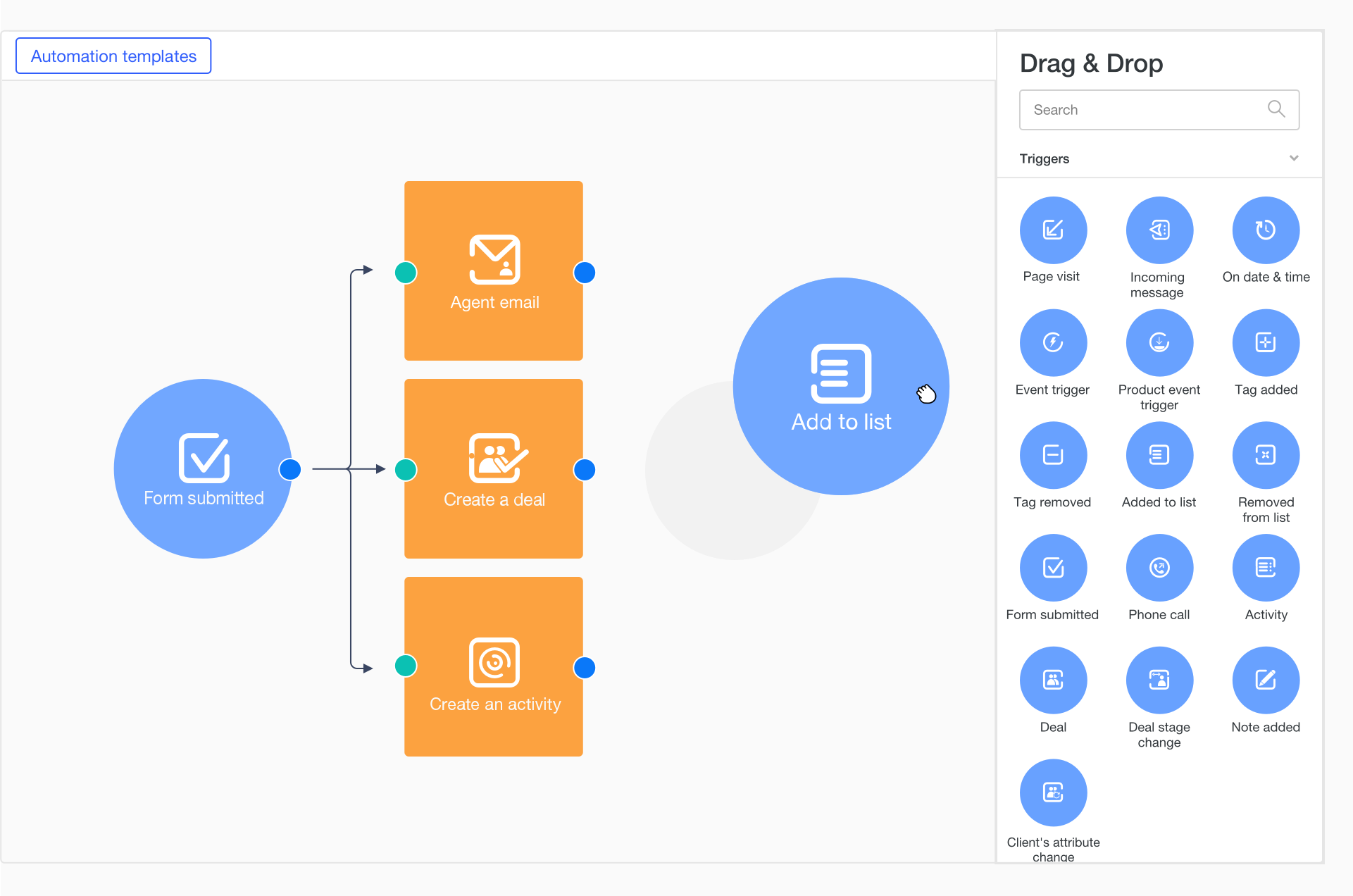Pick the Tag added trigger icon
Image resolution: width=1353 pixels, height=896 pixels.
click(x=1266, y=343)
